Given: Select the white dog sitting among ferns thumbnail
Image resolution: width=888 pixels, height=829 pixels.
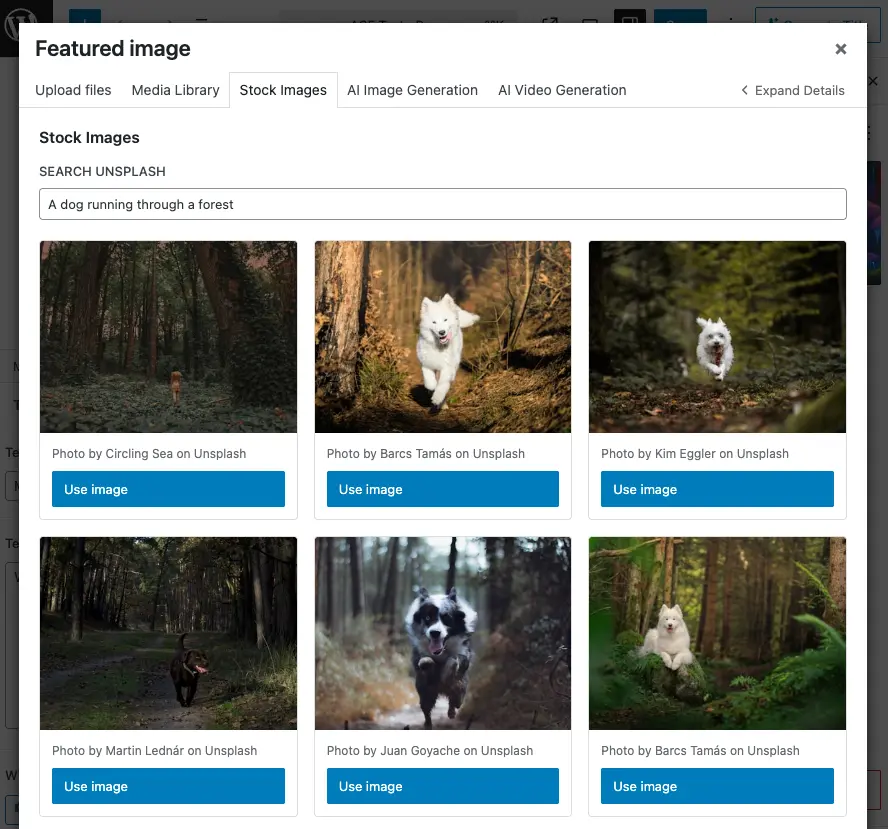Looking at the screenshot, I should click(717, 633).
